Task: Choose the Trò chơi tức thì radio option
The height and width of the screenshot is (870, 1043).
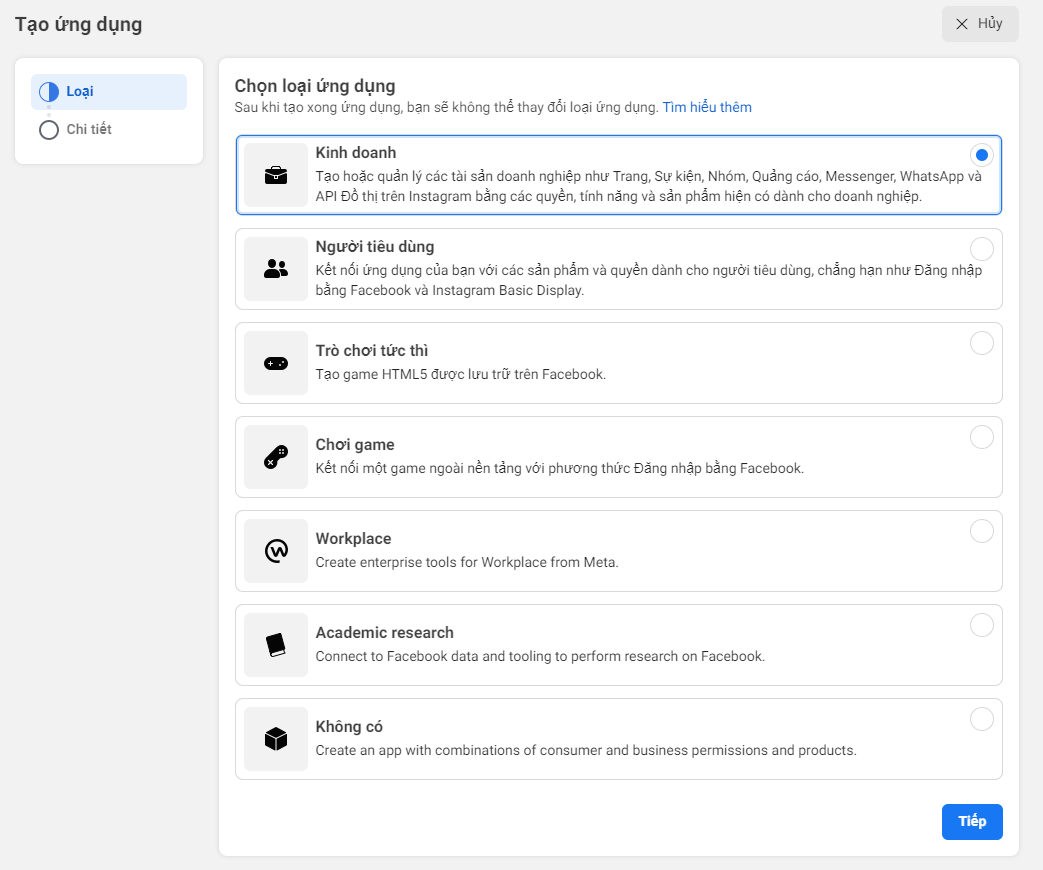Action: pyautogui.click(x=981, y=343)
